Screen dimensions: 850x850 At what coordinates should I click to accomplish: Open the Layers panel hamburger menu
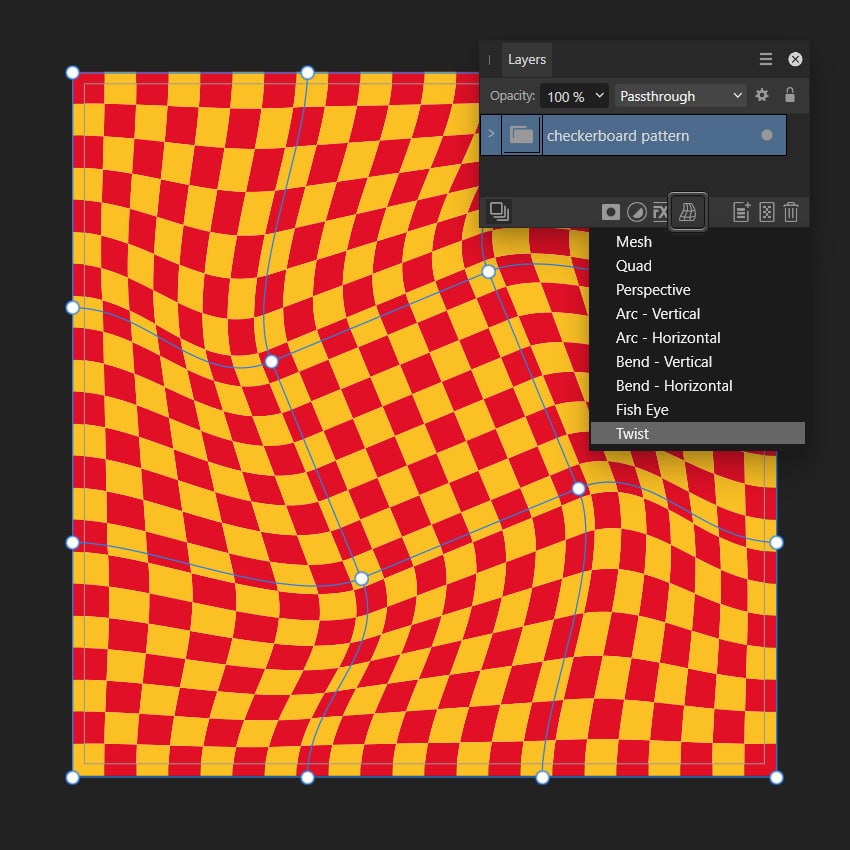(765, 59)
